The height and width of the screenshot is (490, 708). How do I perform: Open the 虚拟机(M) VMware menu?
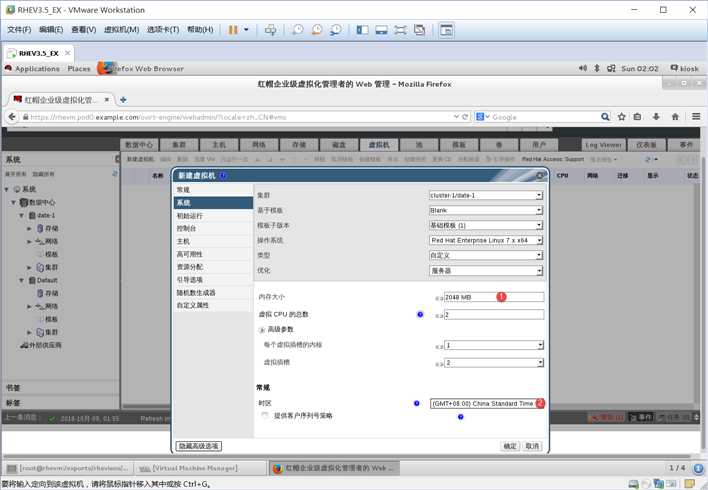click(x=121, y=30)
